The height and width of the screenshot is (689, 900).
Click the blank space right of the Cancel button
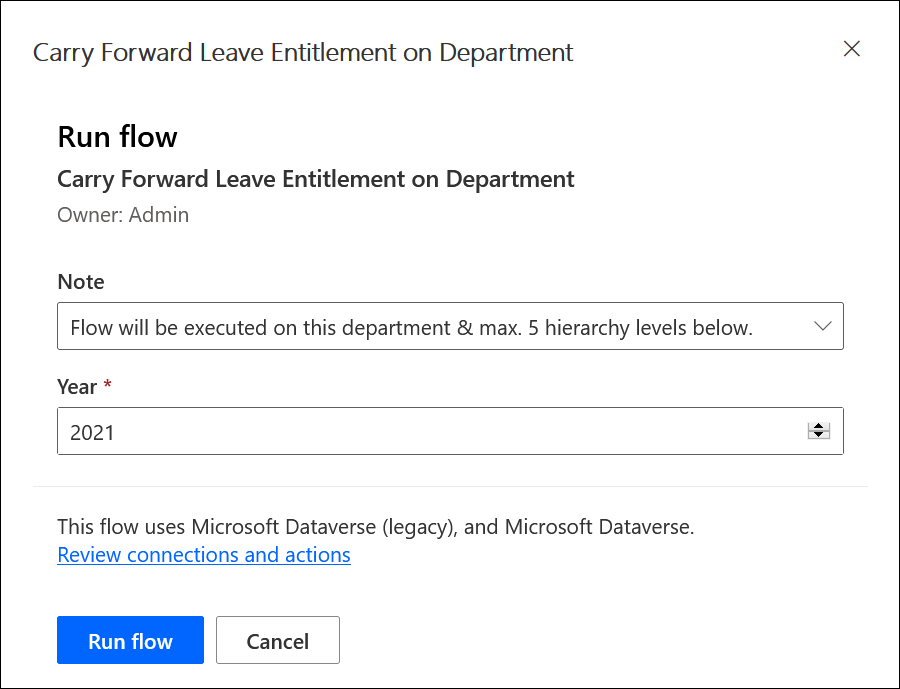tap(600, 641)
